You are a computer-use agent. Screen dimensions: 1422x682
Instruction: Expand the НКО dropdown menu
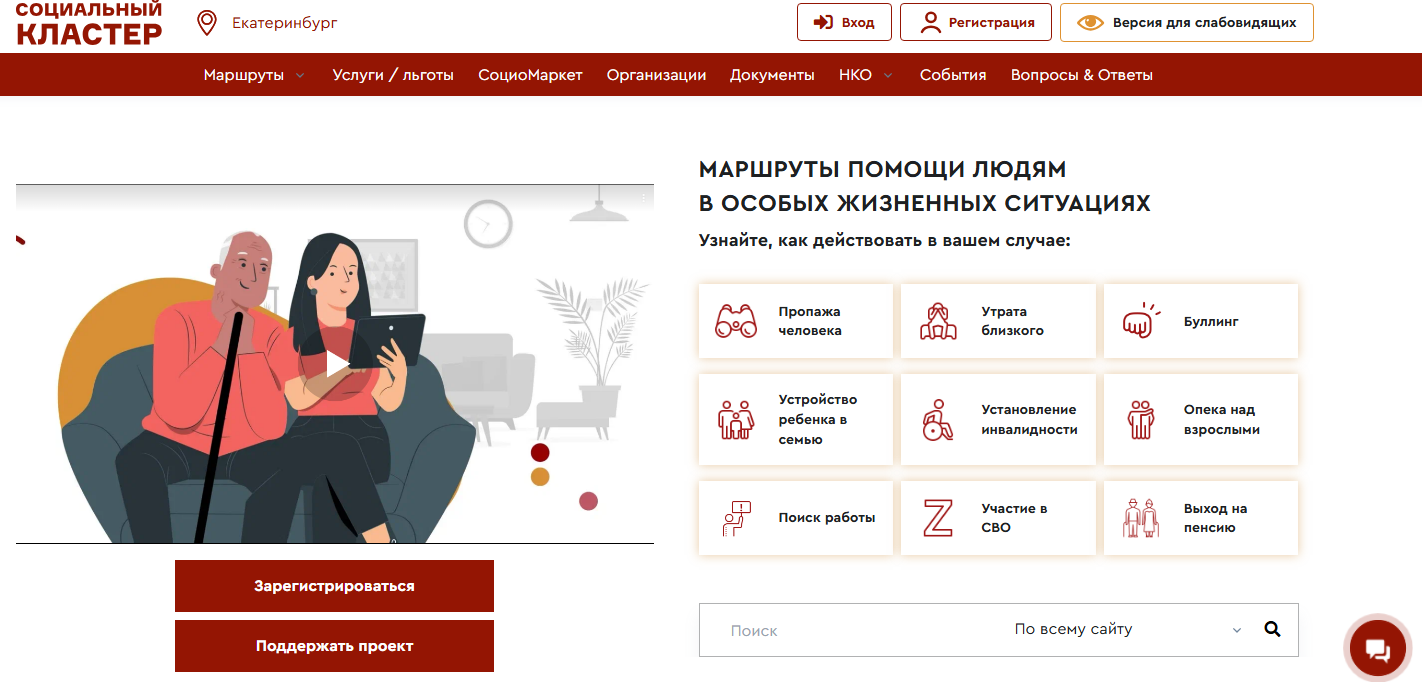[x=866, y=75]
